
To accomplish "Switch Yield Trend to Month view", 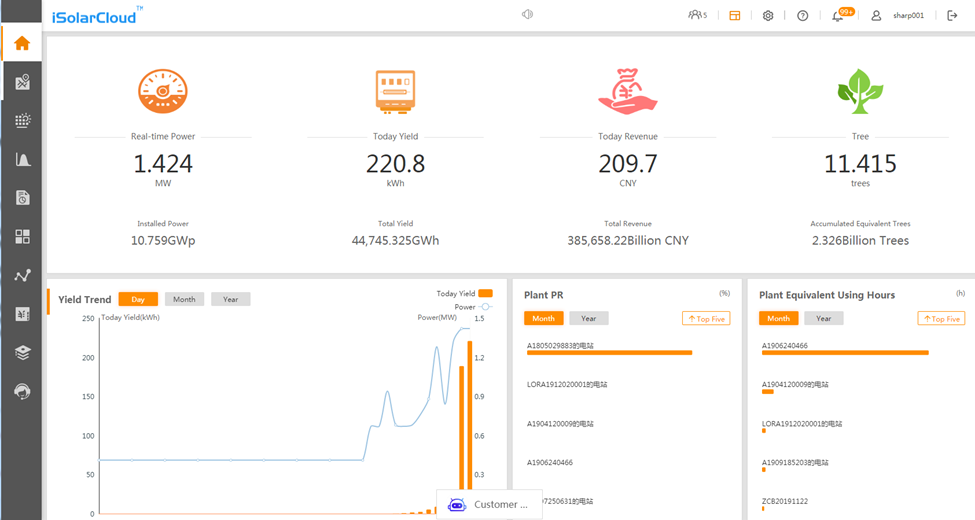I will click(x=184, y=299).
